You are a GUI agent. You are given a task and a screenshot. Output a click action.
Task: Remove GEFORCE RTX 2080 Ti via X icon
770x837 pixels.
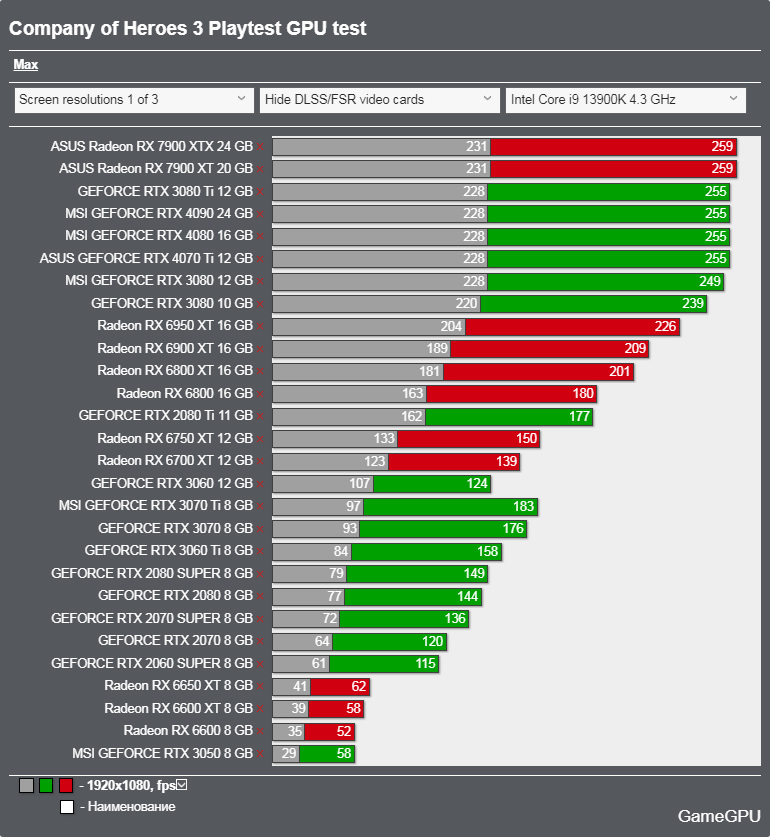click(260, 416)
